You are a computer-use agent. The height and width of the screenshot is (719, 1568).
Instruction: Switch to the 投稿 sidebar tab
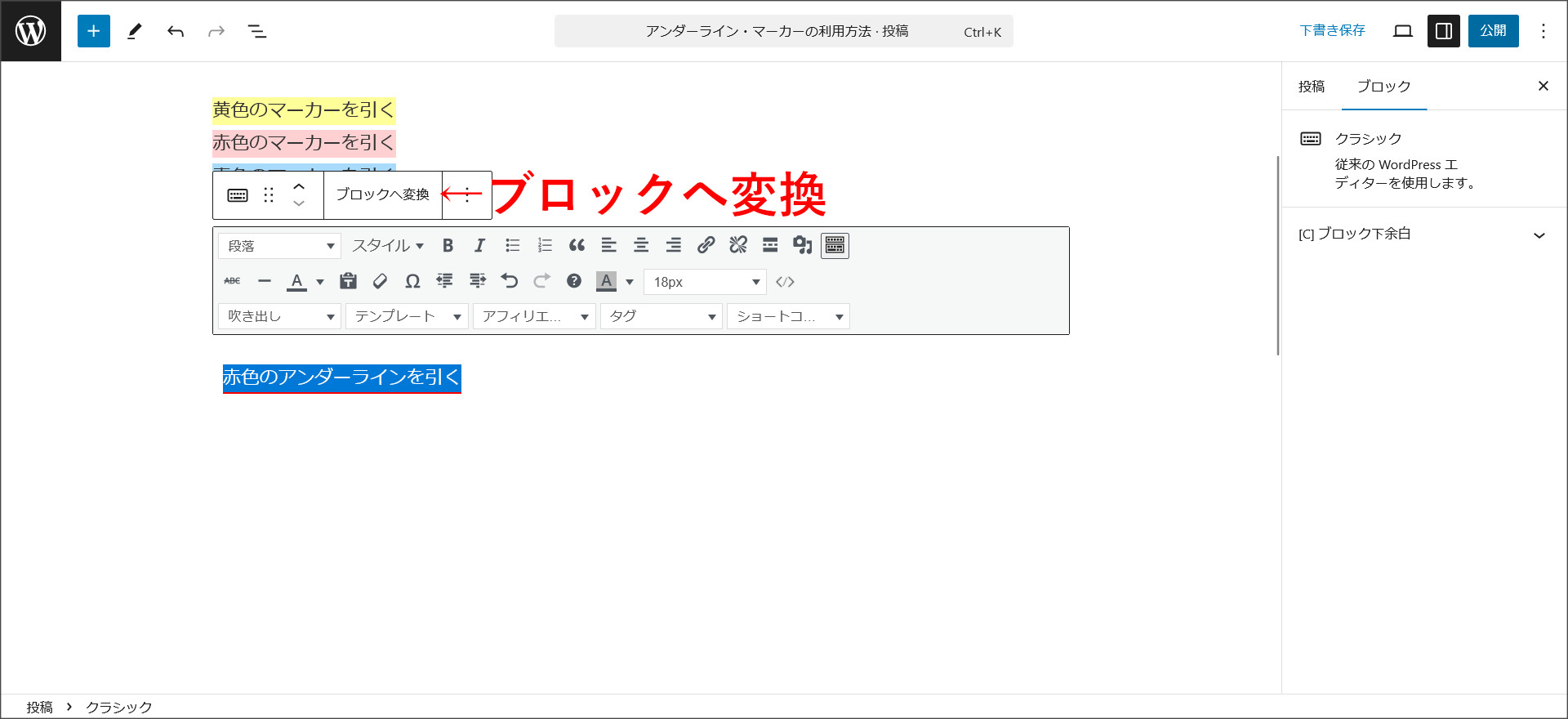click(1312, 87)
